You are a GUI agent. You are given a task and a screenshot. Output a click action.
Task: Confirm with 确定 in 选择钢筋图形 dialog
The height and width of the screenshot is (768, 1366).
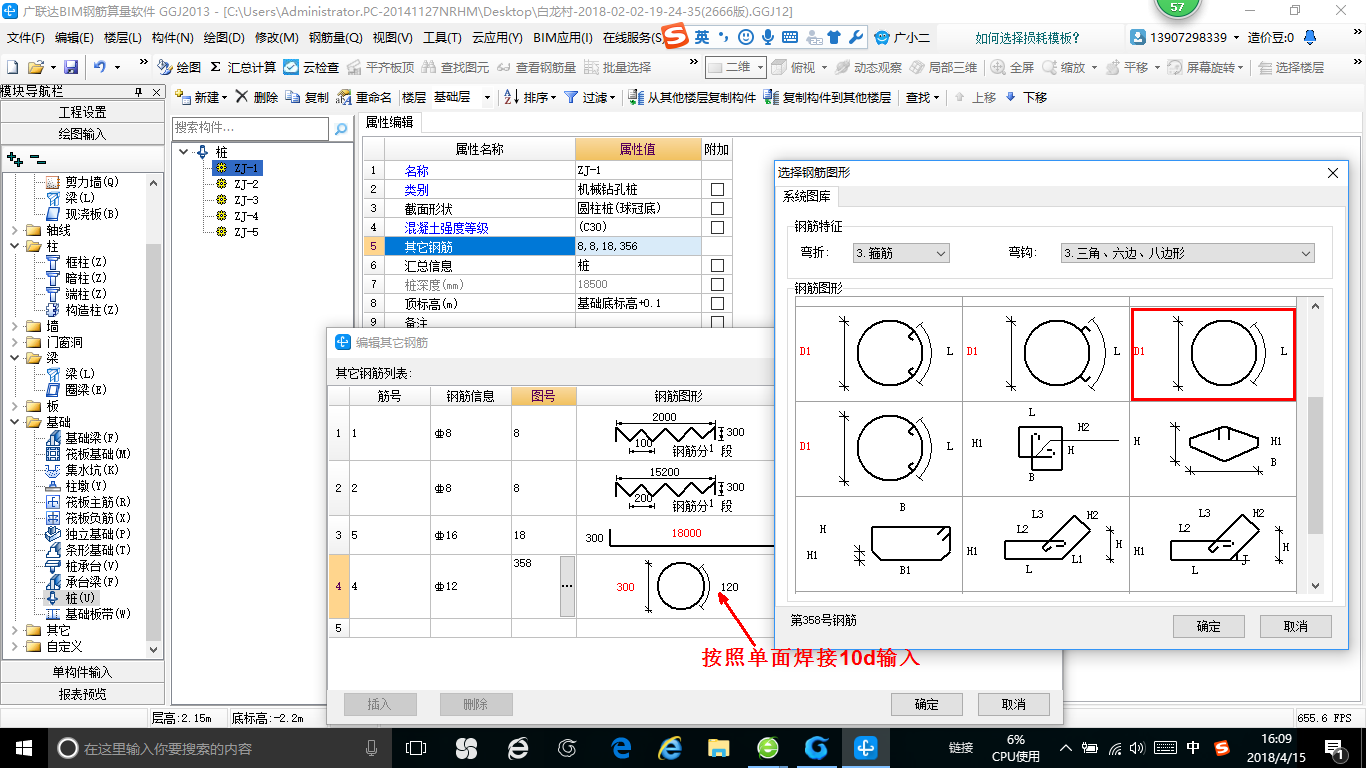pyautogui.click(x=1208, y=626)
